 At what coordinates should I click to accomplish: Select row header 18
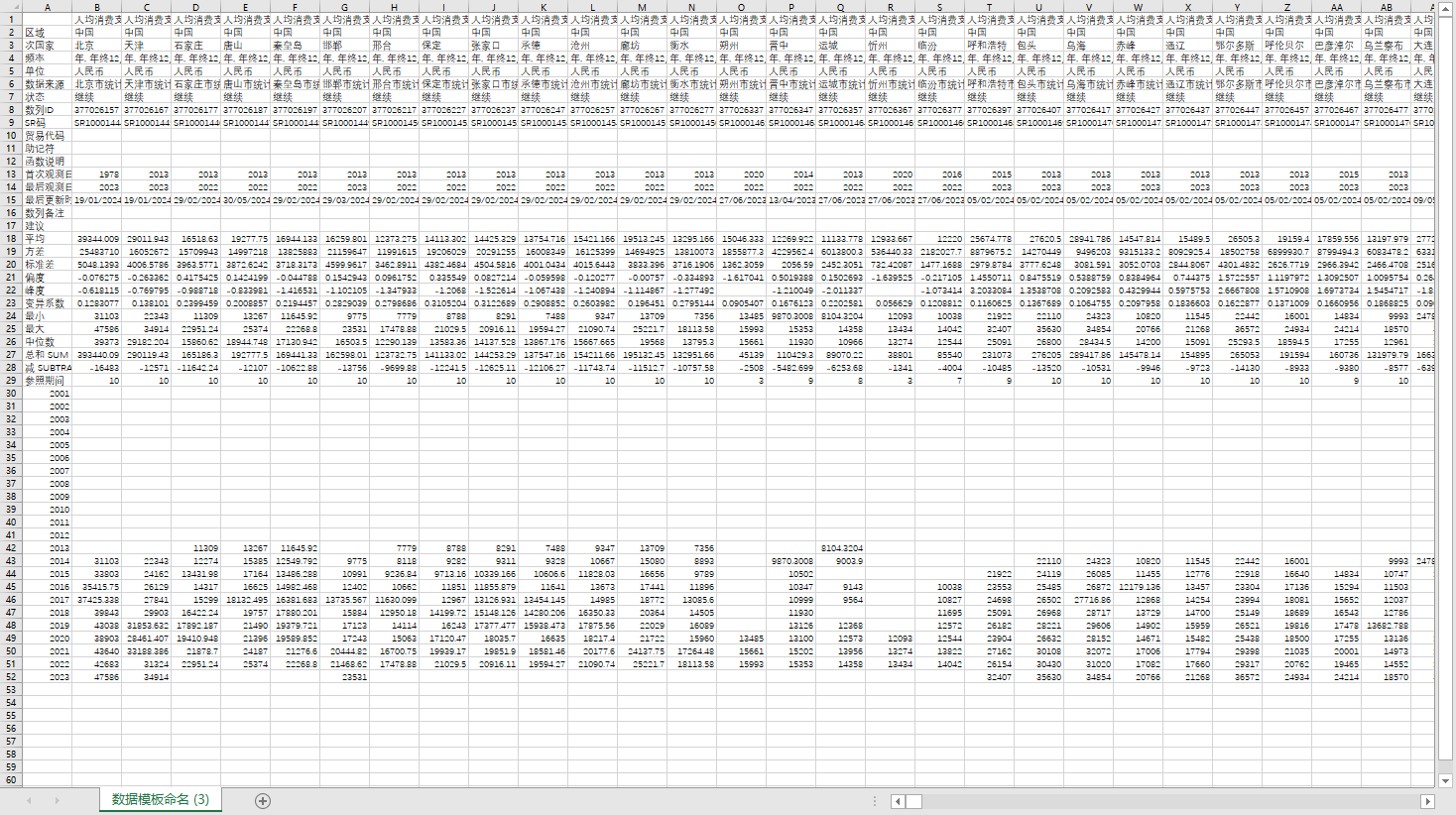pyautogui.click(x=11, y=239)
